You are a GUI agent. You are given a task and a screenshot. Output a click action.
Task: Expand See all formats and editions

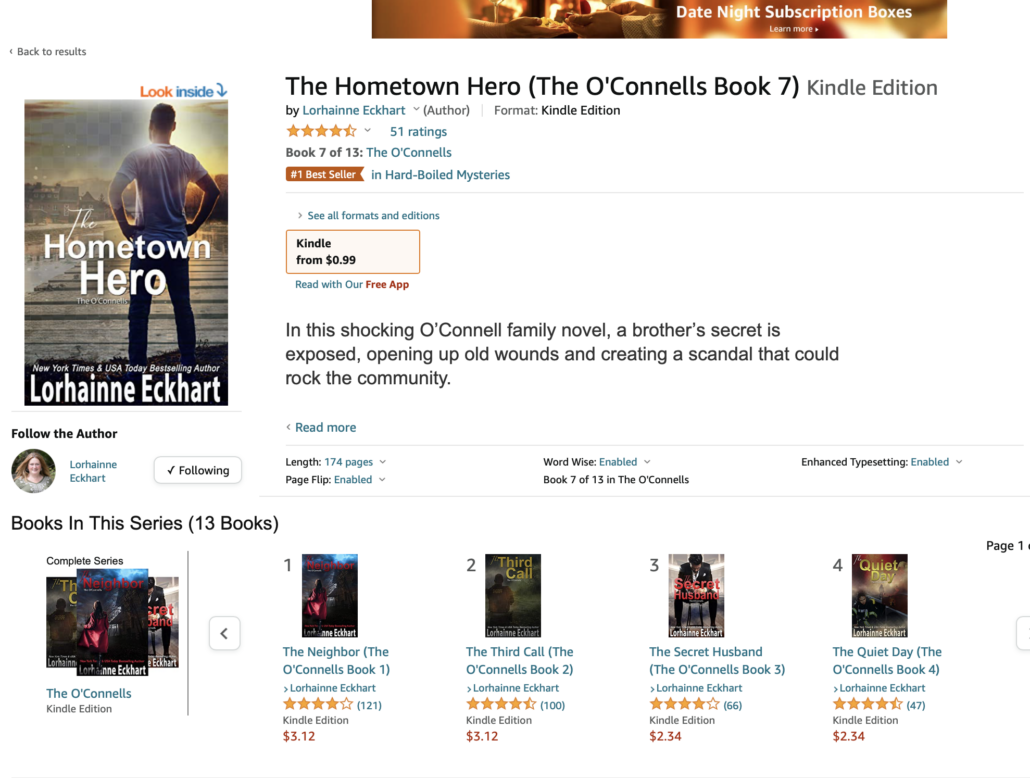pyautogui.click(x=368, y=216)
